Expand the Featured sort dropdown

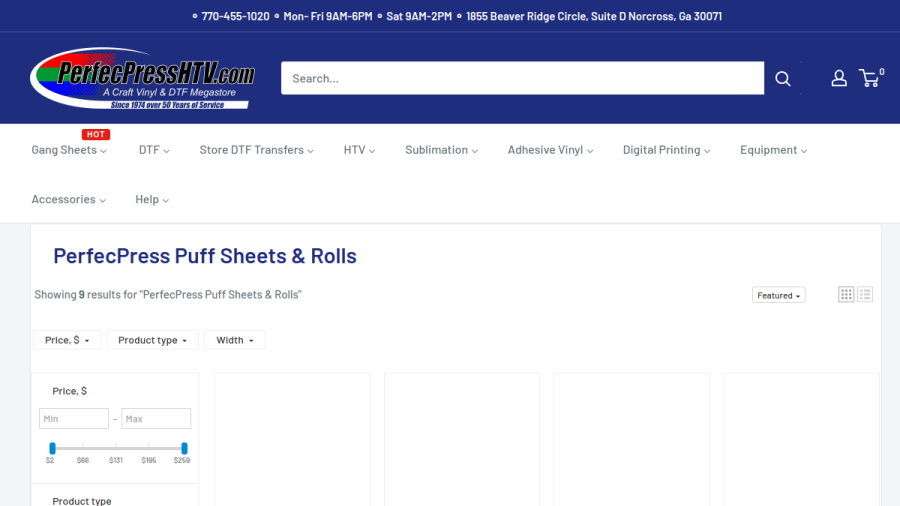[x=778, y=295]
